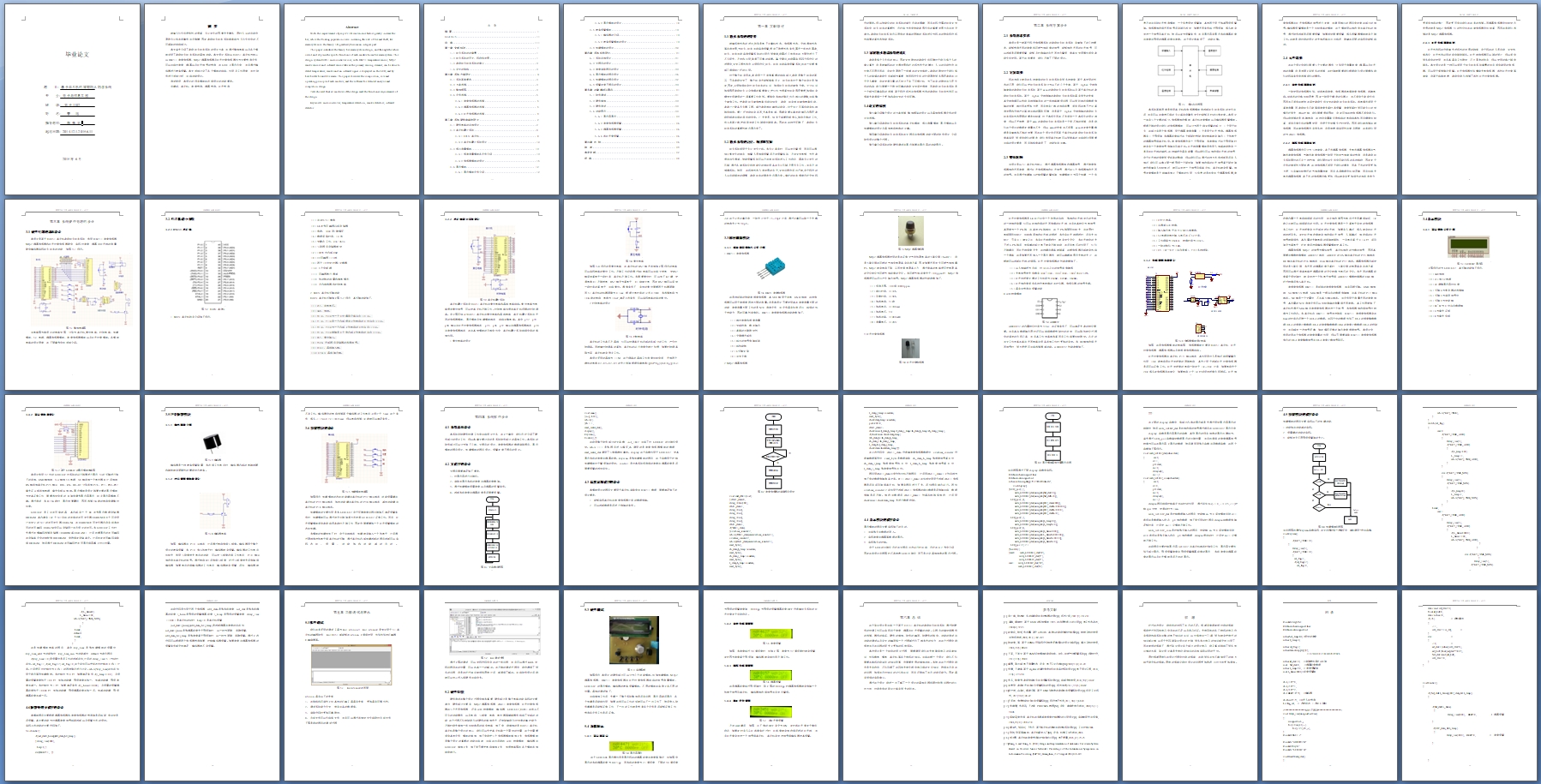The width and height of the screenshot is (1541, 784).
Task: Open the 毕业论文 cover page thumbnail
Action: (72, 99)
